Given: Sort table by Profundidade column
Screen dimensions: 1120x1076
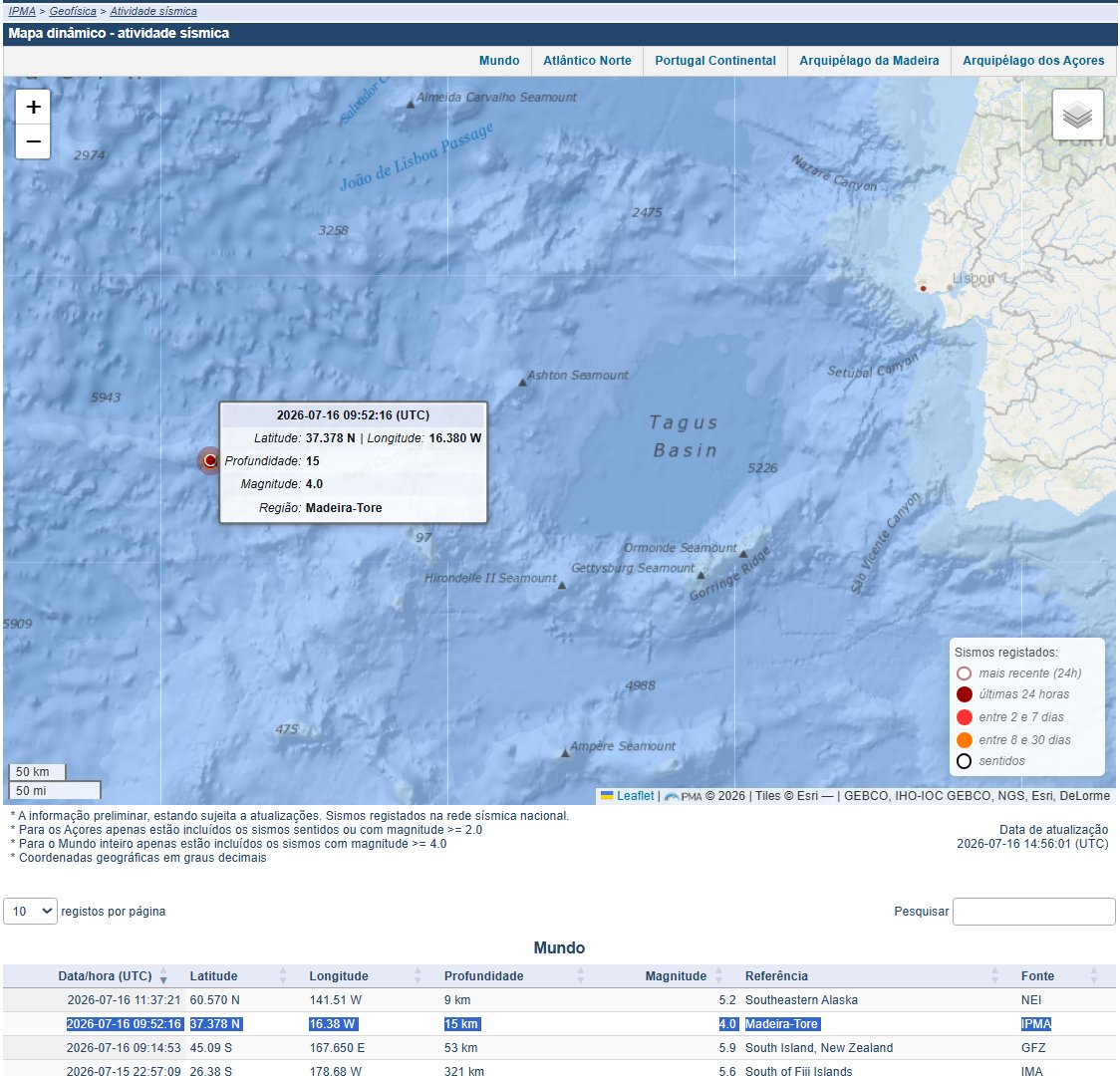Looking at the screenshot, I should coord(483,976).
